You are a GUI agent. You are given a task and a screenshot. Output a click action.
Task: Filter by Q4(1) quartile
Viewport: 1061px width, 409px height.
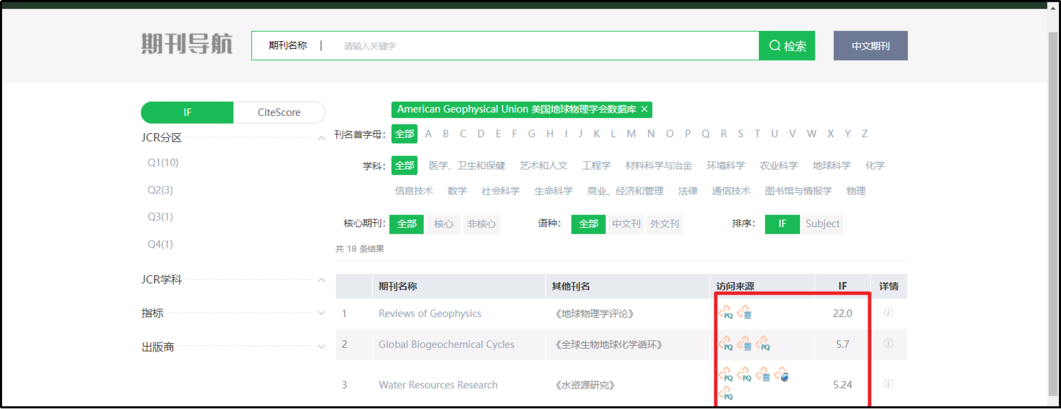160,244
